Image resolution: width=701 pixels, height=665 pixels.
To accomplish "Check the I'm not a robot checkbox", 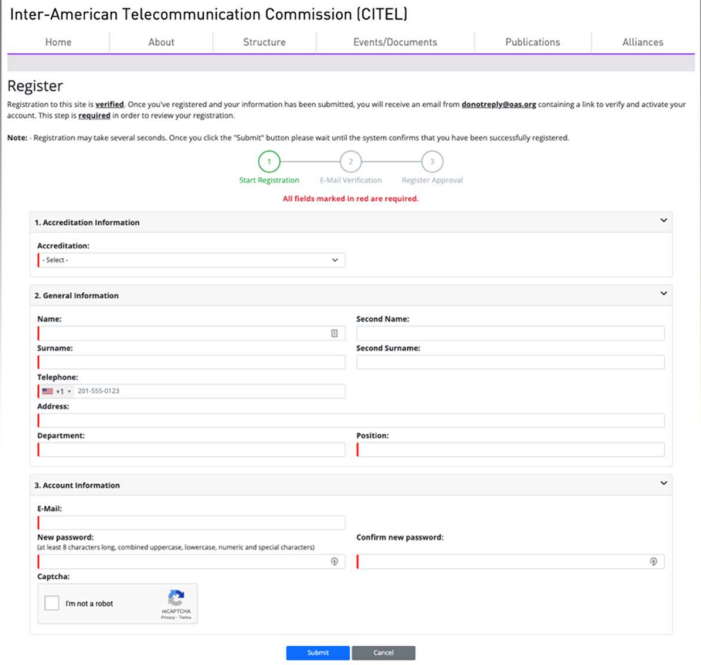I will 52,604.
